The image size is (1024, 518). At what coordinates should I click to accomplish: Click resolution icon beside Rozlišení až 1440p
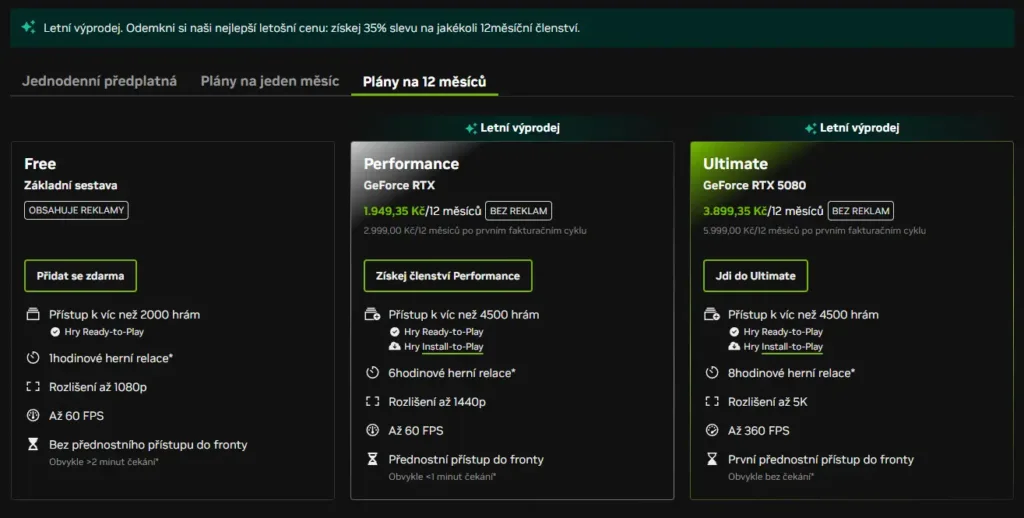pos(372,402)
